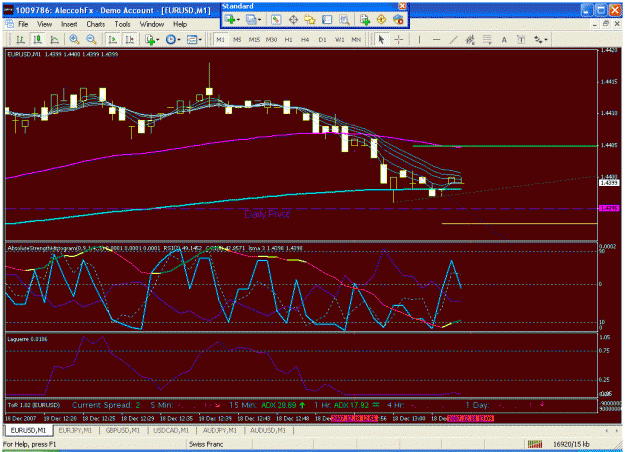Open the Help menu
The image size is (625, 452).
pyautogui.click(x=180, y=24)
